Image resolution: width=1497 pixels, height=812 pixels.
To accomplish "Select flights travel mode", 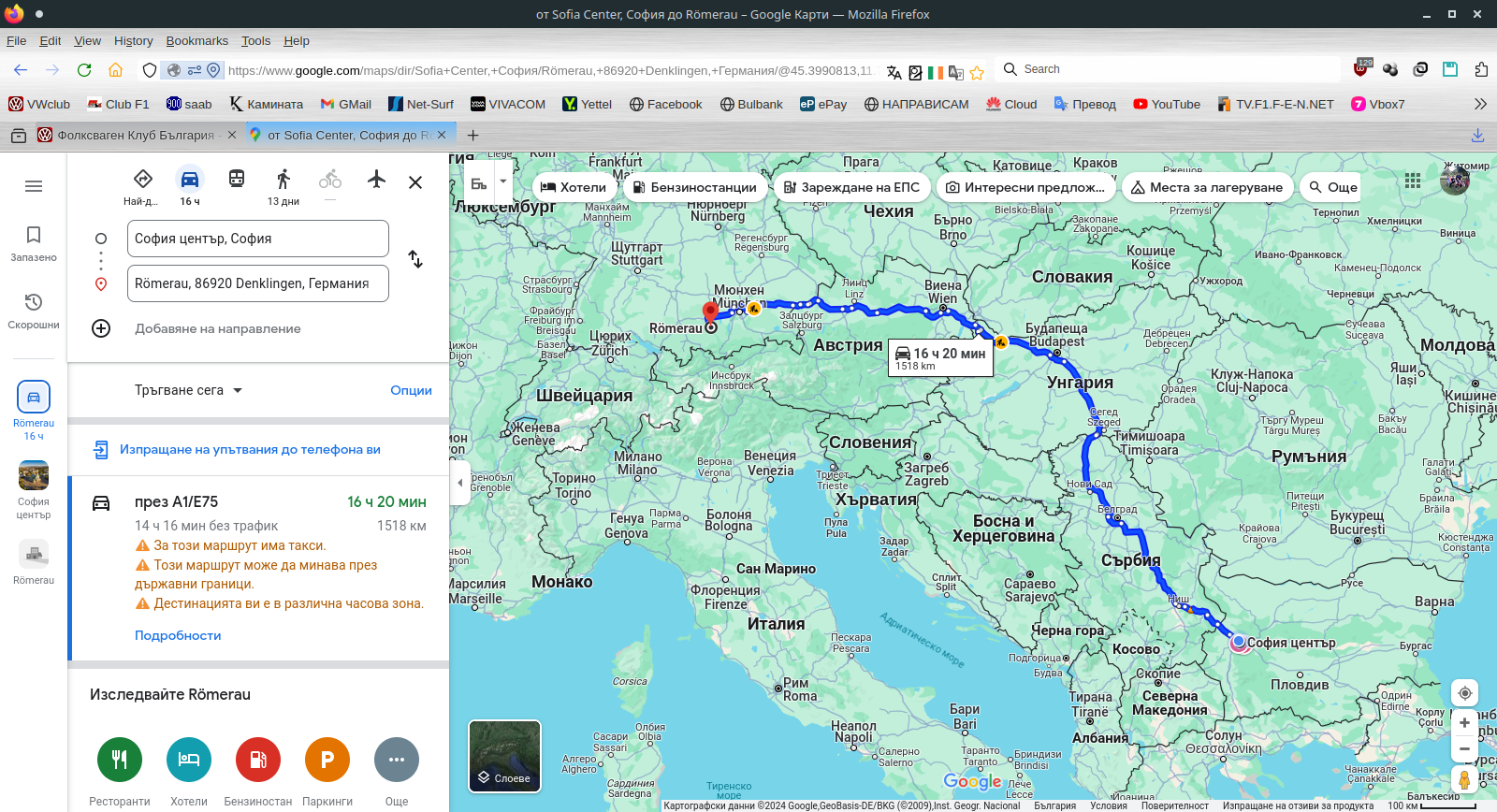I will [376, 179].
